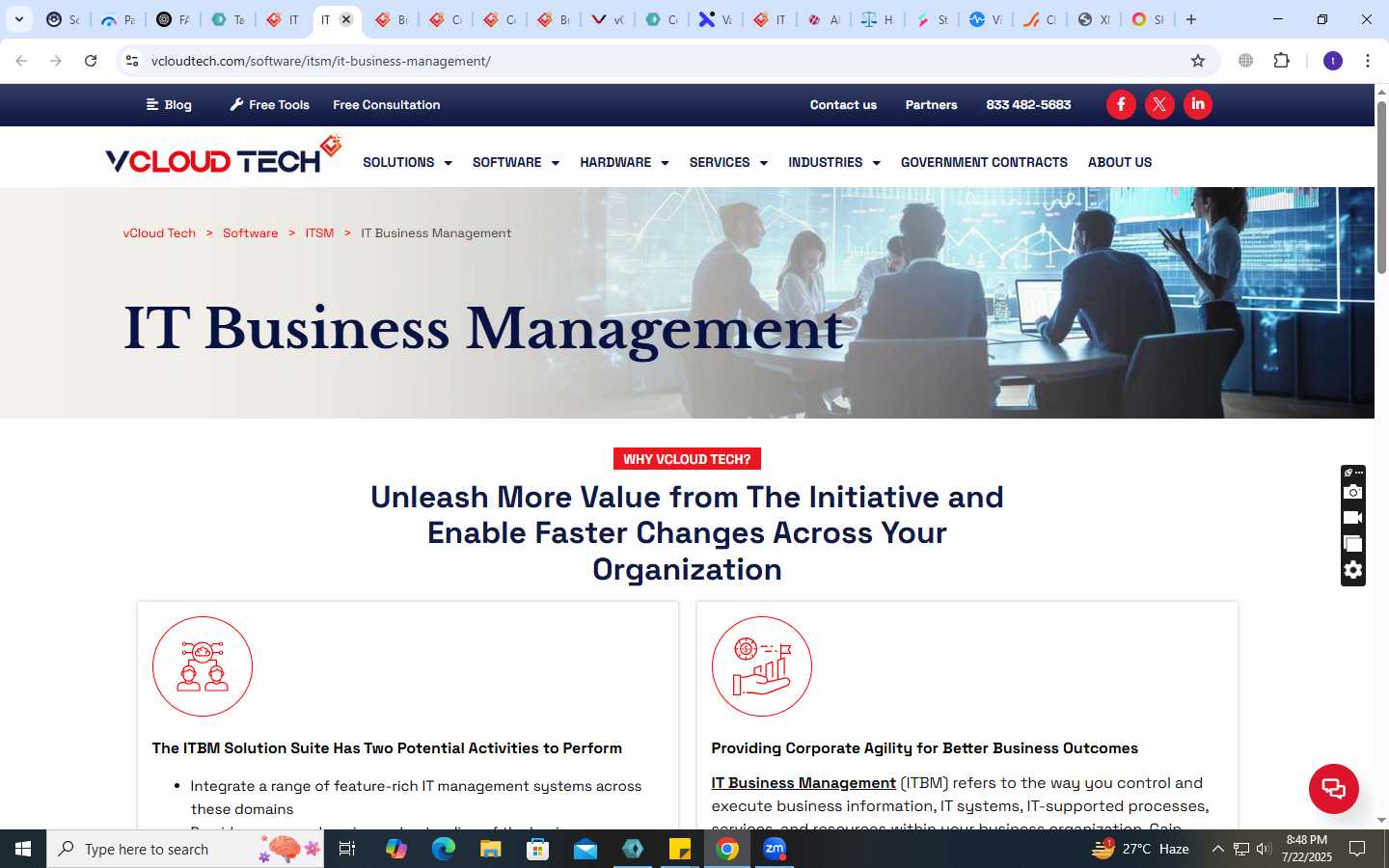Screen dimensions: 1389x868
Task: Open weather 27°C Haze widget
Action: pyautogui.click(x=1140, y=849)
